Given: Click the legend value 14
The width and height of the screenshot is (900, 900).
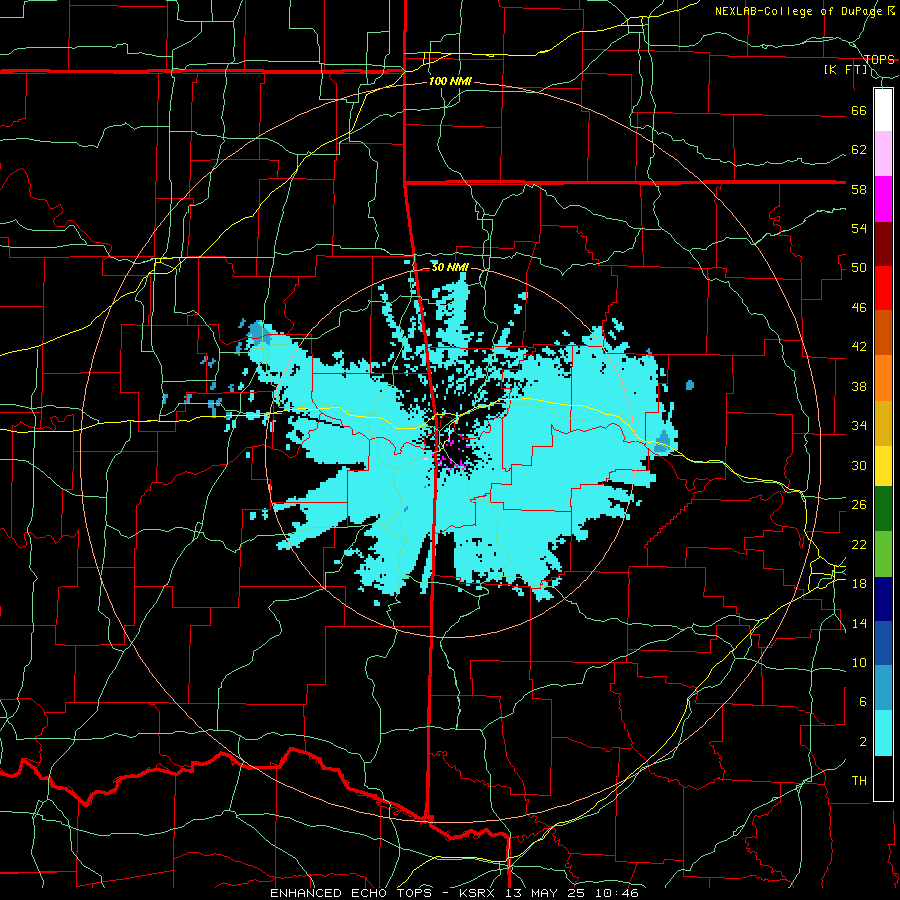Looking at the screenshot, I should pos(859,623).
